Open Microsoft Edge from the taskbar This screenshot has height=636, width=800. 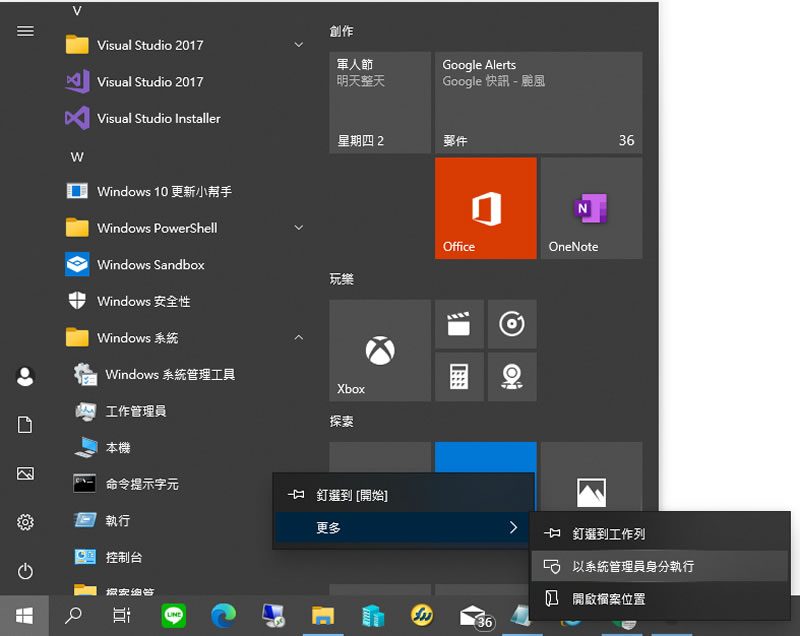click(223, 616)
